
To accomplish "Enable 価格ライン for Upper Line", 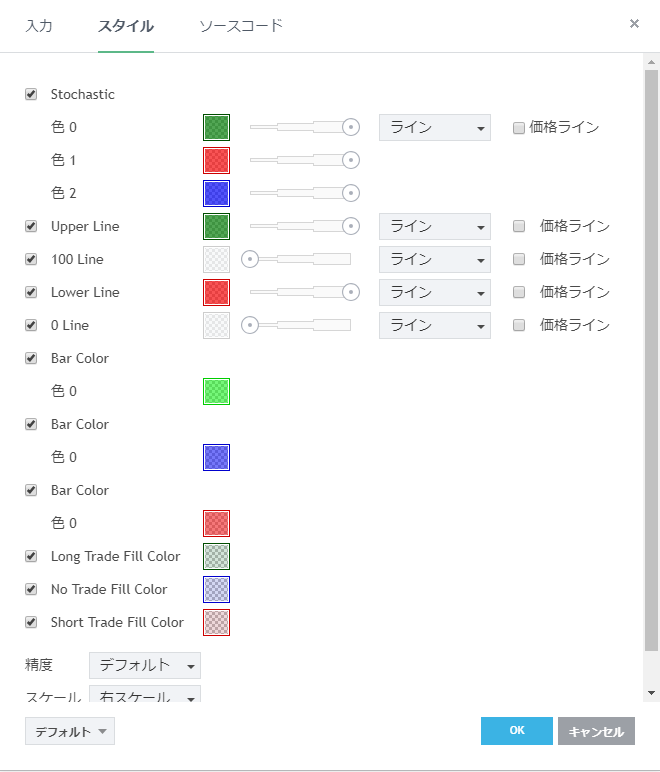I will tap(519, 226).
